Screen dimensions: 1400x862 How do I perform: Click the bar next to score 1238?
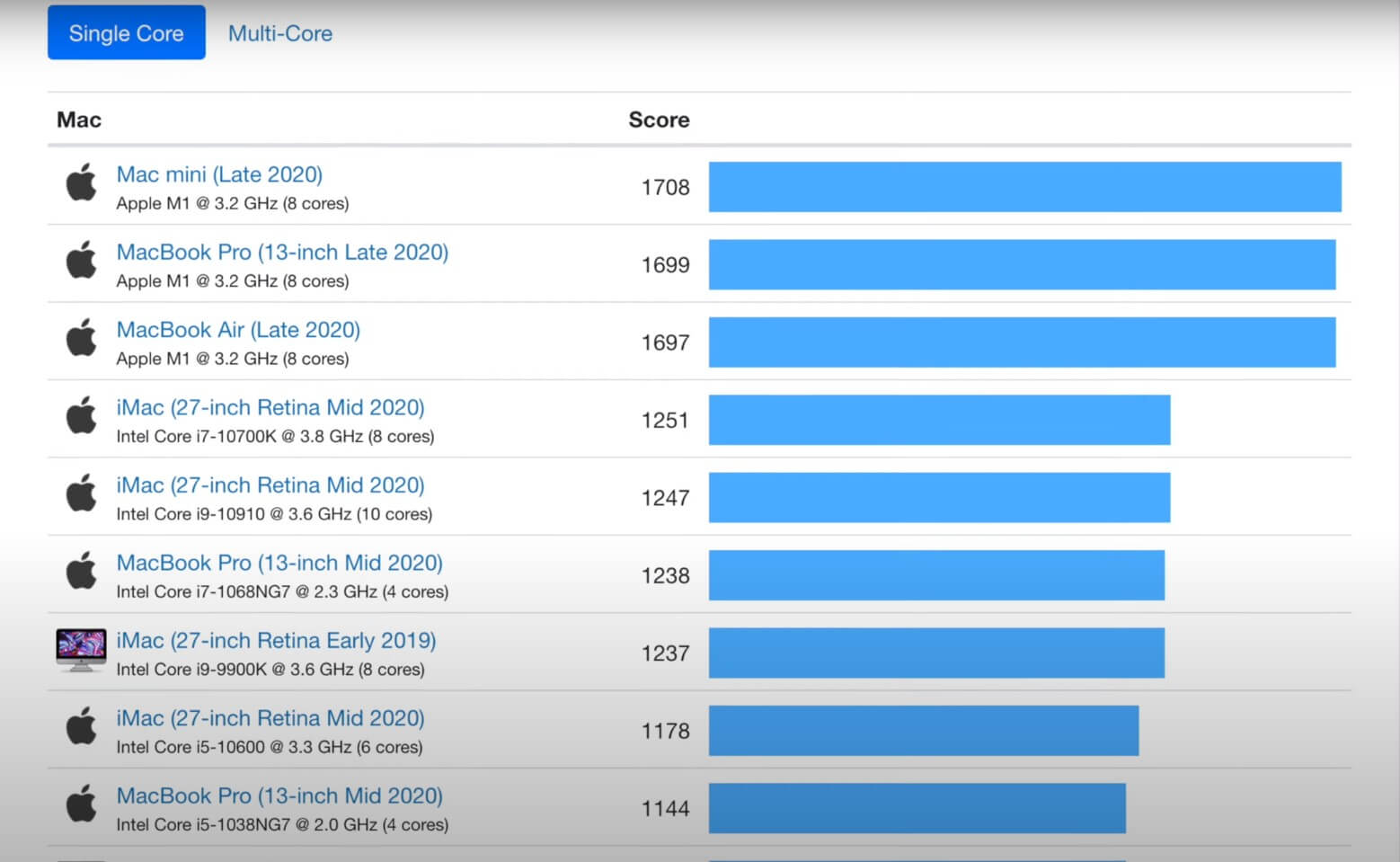click(937, 575)
